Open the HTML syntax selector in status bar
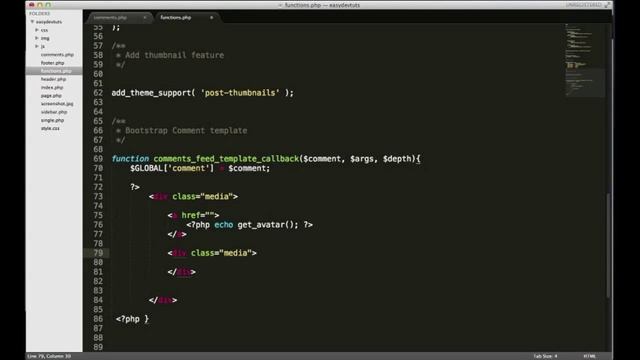640x360 pixels. click(589, 356)
